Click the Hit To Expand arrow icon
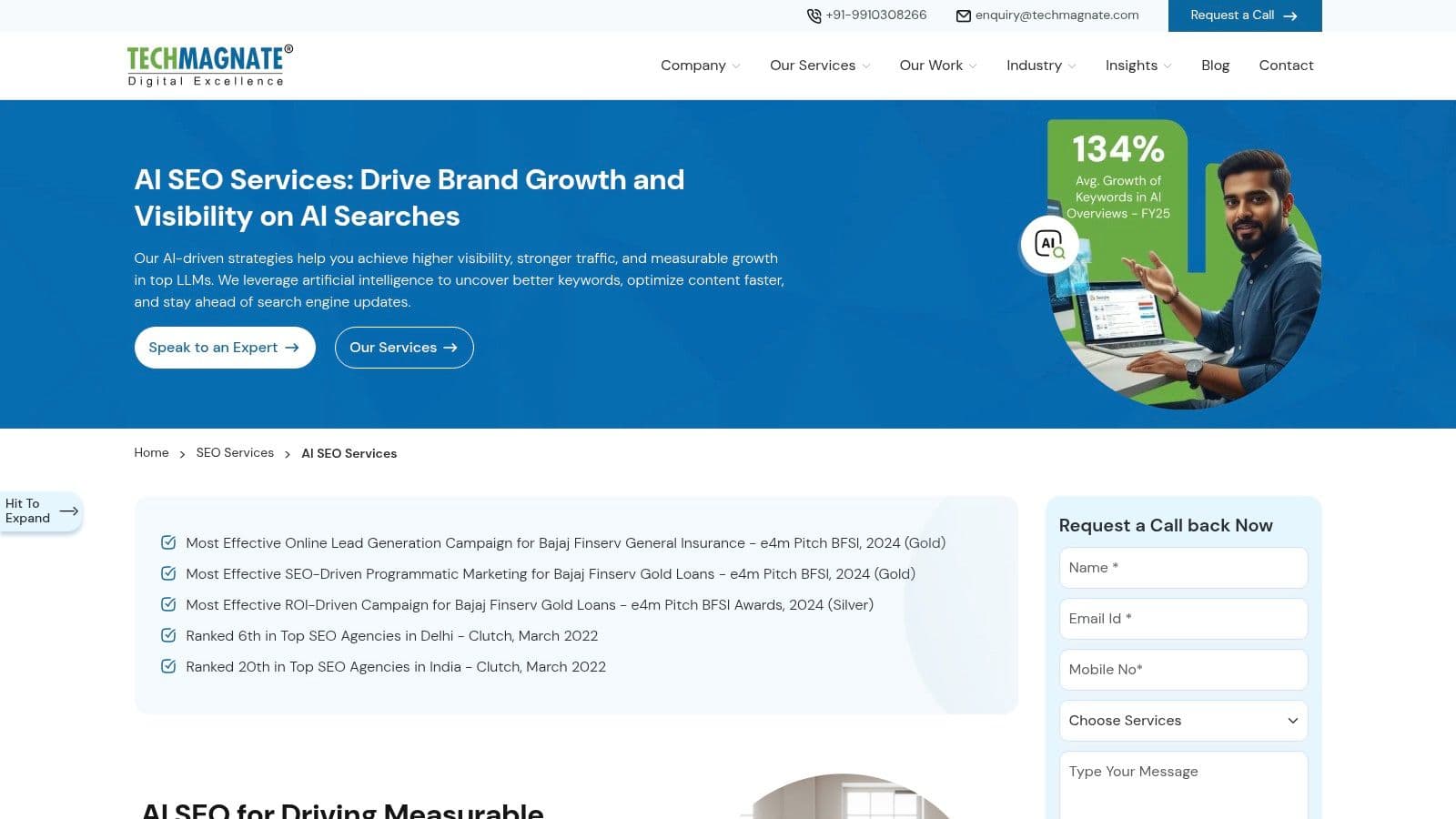Viewport: 1456px width, 819px height. pyautogui.click(x=69, y=511)
